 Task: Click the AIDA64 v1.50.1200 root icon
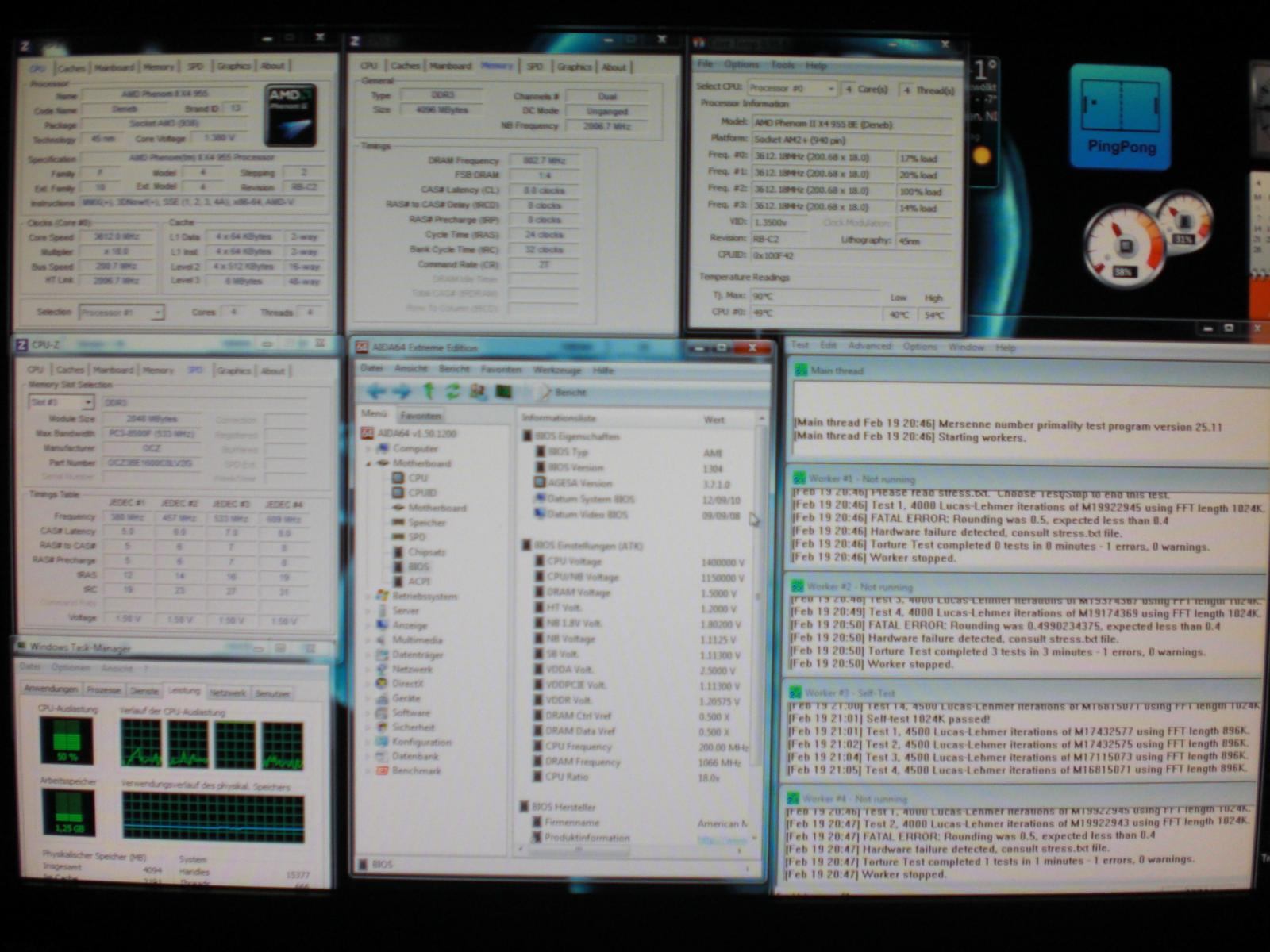coord(368,433)
